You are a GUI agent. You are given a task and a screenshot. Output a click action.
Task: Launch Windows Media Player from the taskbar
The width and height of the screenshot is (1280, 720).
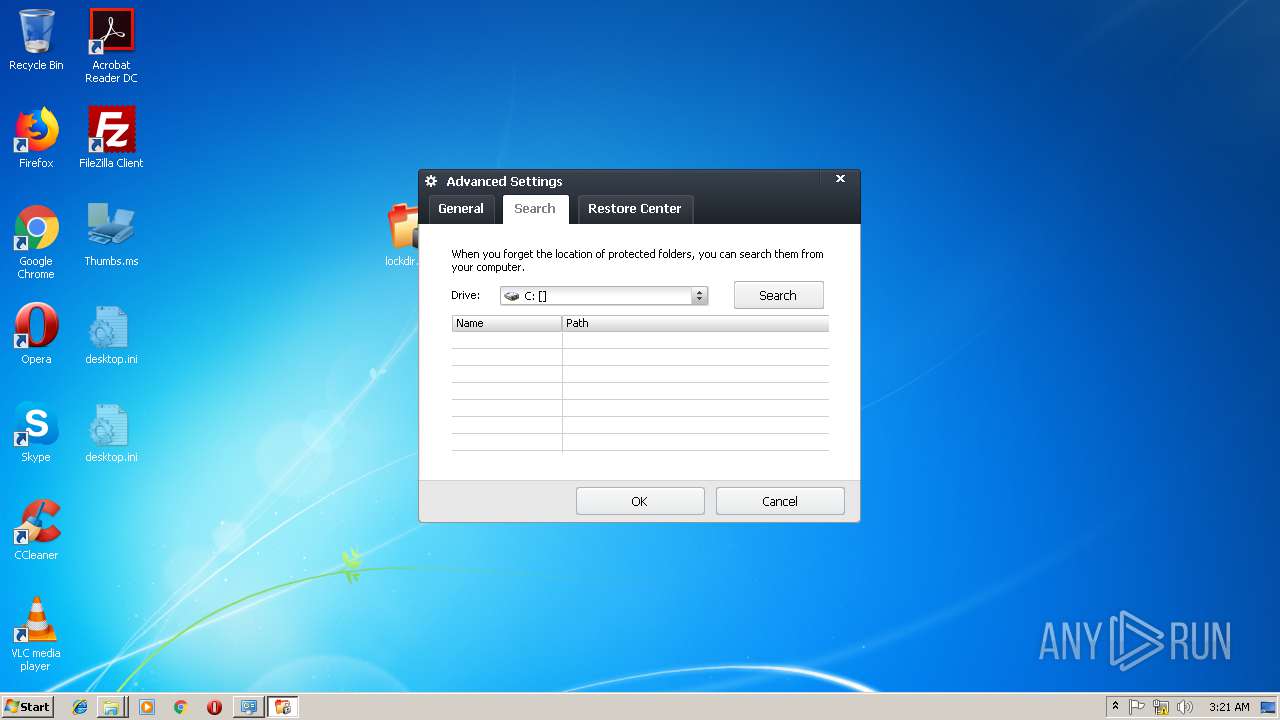(147, 707)
